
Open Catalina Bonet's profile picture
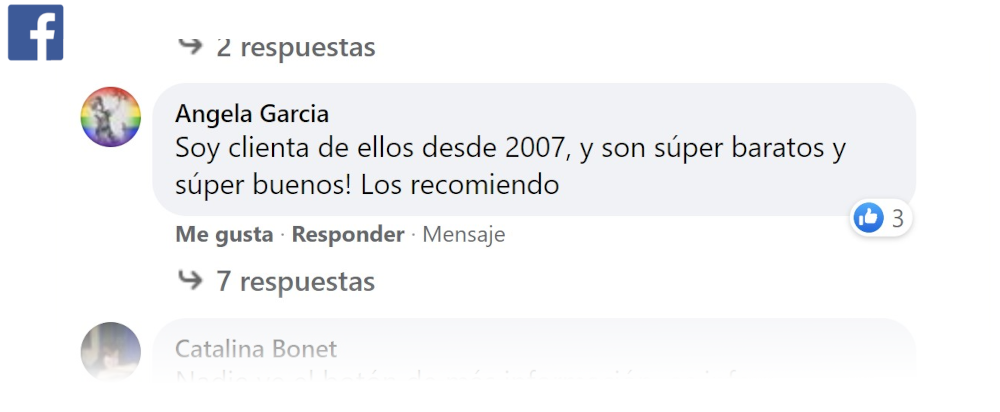[x=110, y=351]
